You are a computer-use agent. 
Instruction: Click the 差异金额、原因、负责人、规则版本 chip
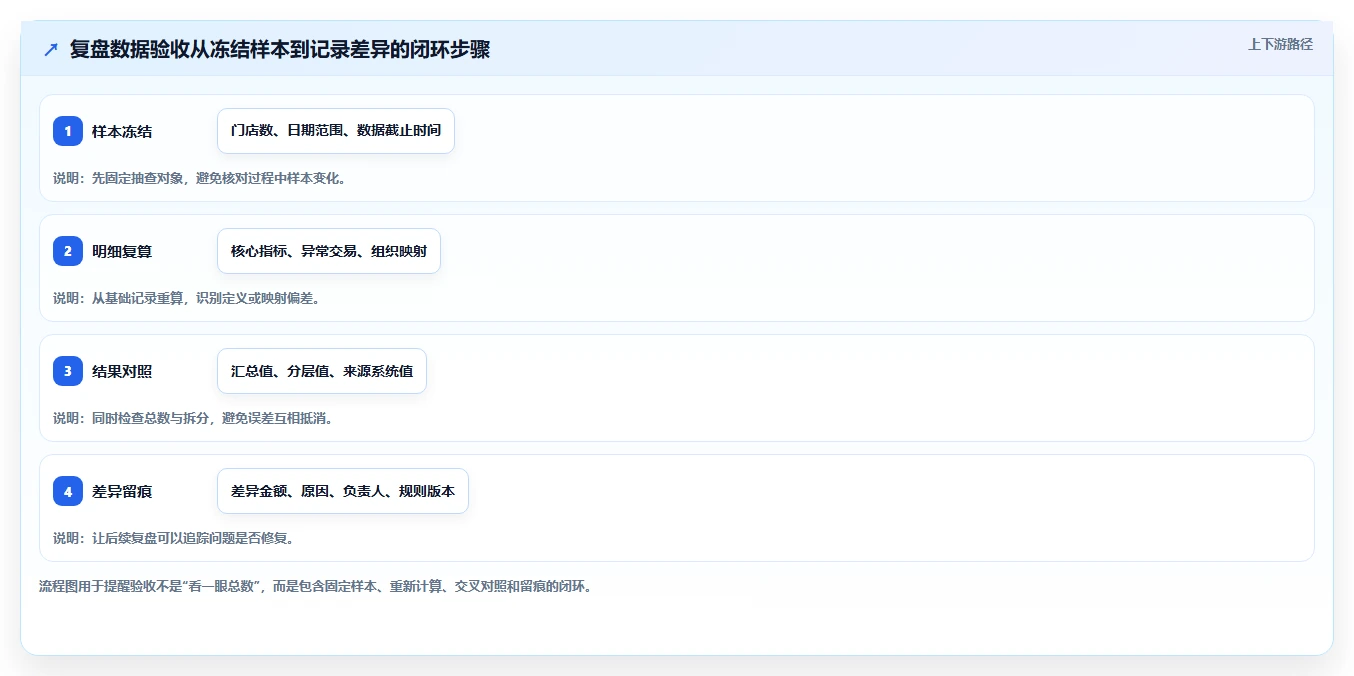tap(343, 491)
